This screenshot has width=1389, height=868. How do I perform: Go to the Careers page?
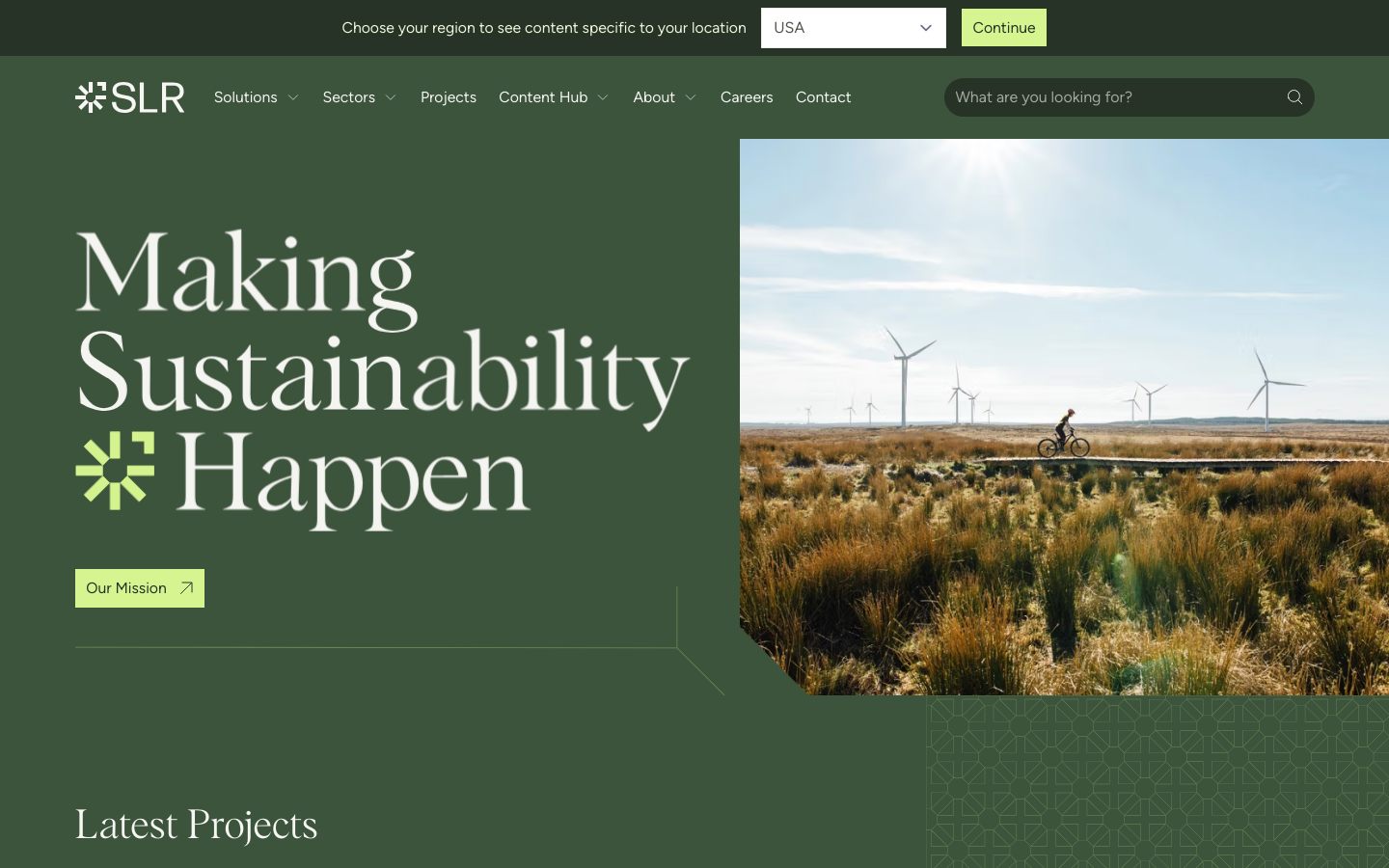tap(747, 97)
